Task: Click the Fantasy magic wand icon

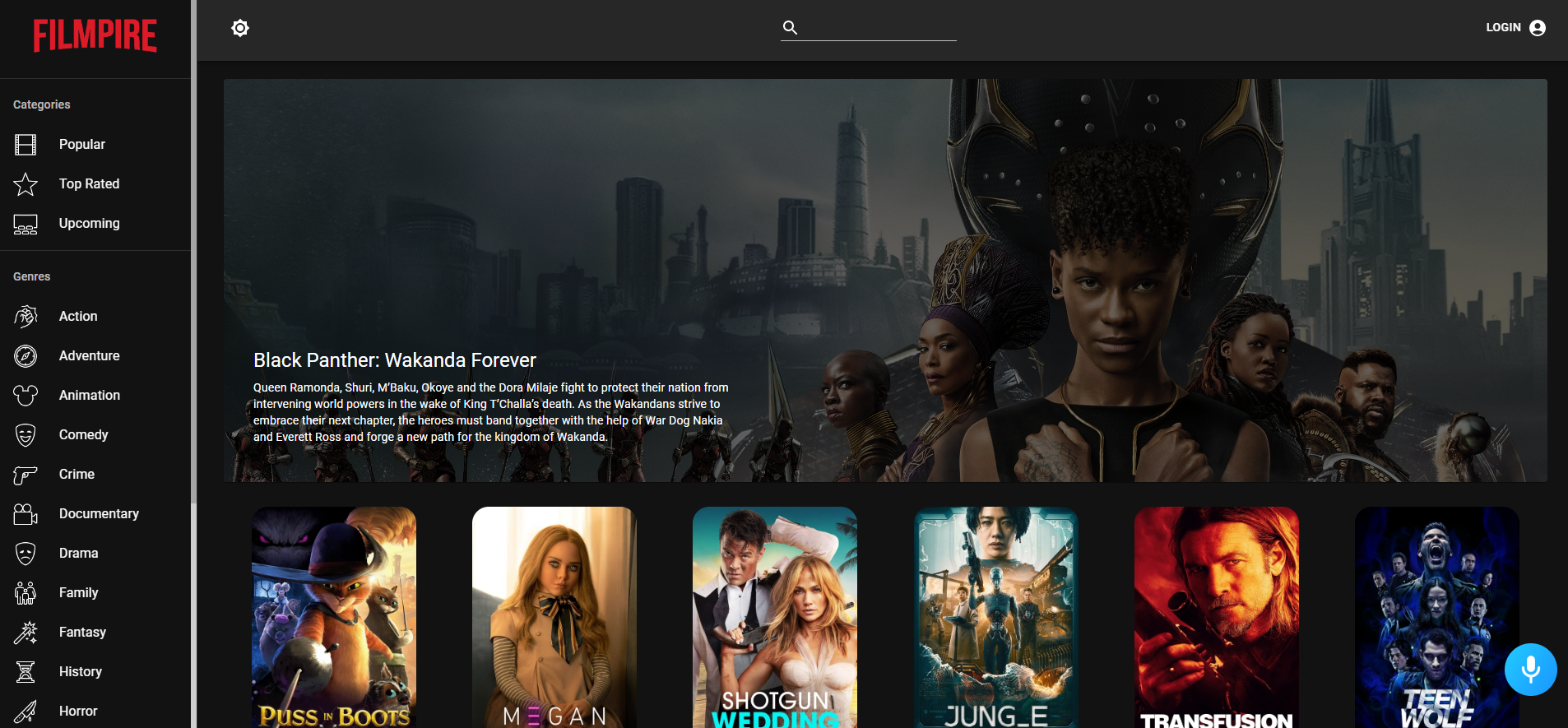Action: tap(26, 633)
